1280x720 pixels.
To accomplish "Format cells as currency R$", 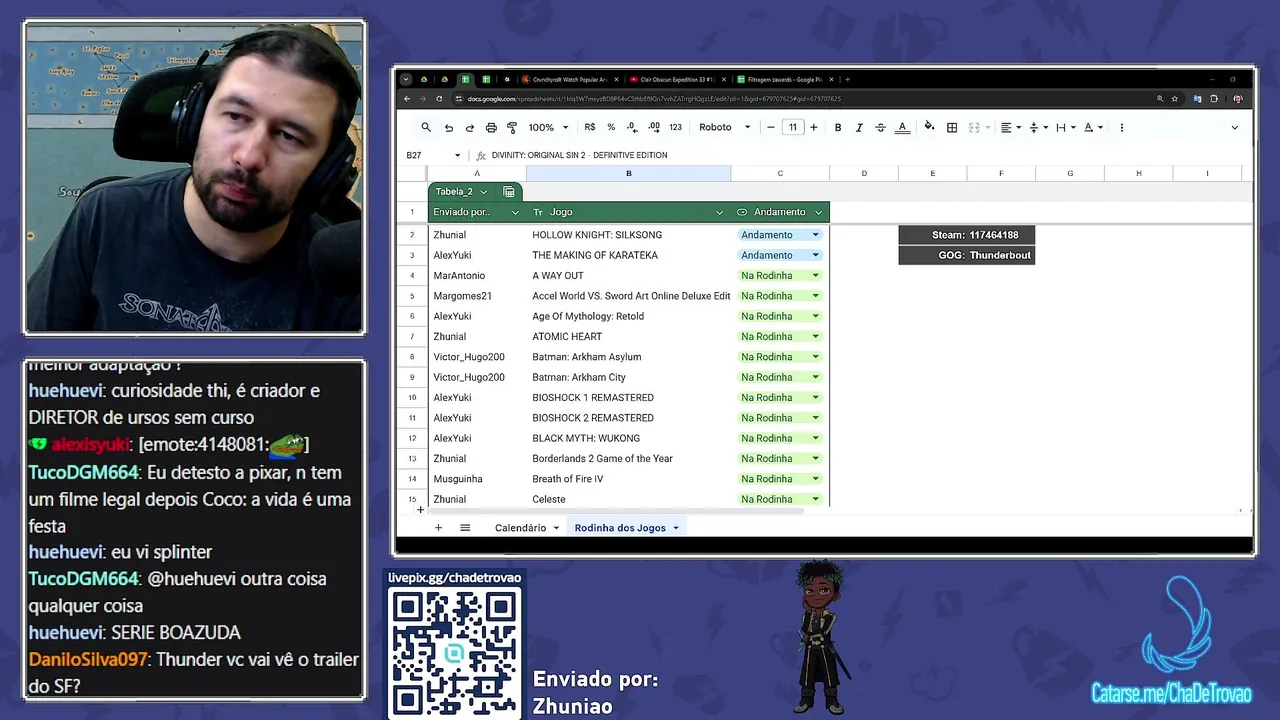I will pyautogui.click(x=590, y=127).
